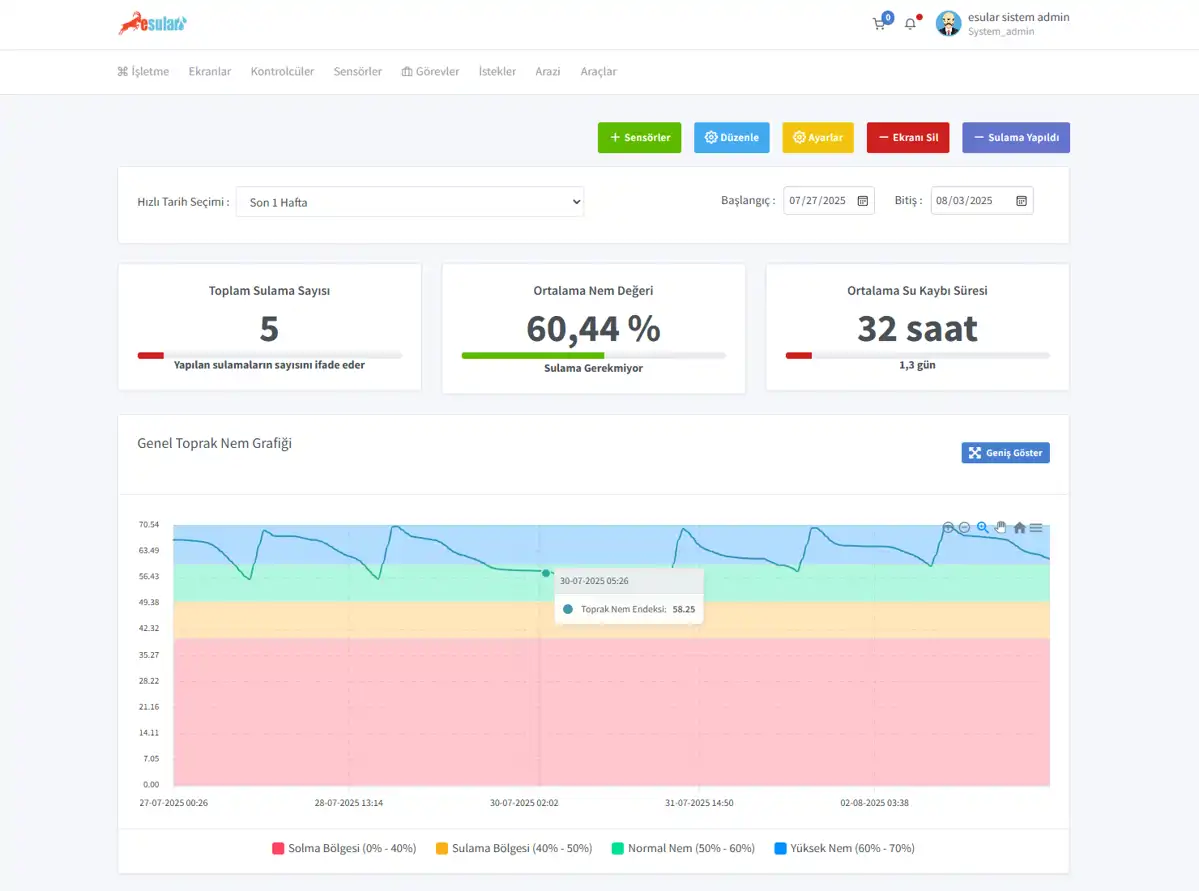Open the Arazi menu
Viewport: 1199px width, 891px height.
(x=548, y=71)
